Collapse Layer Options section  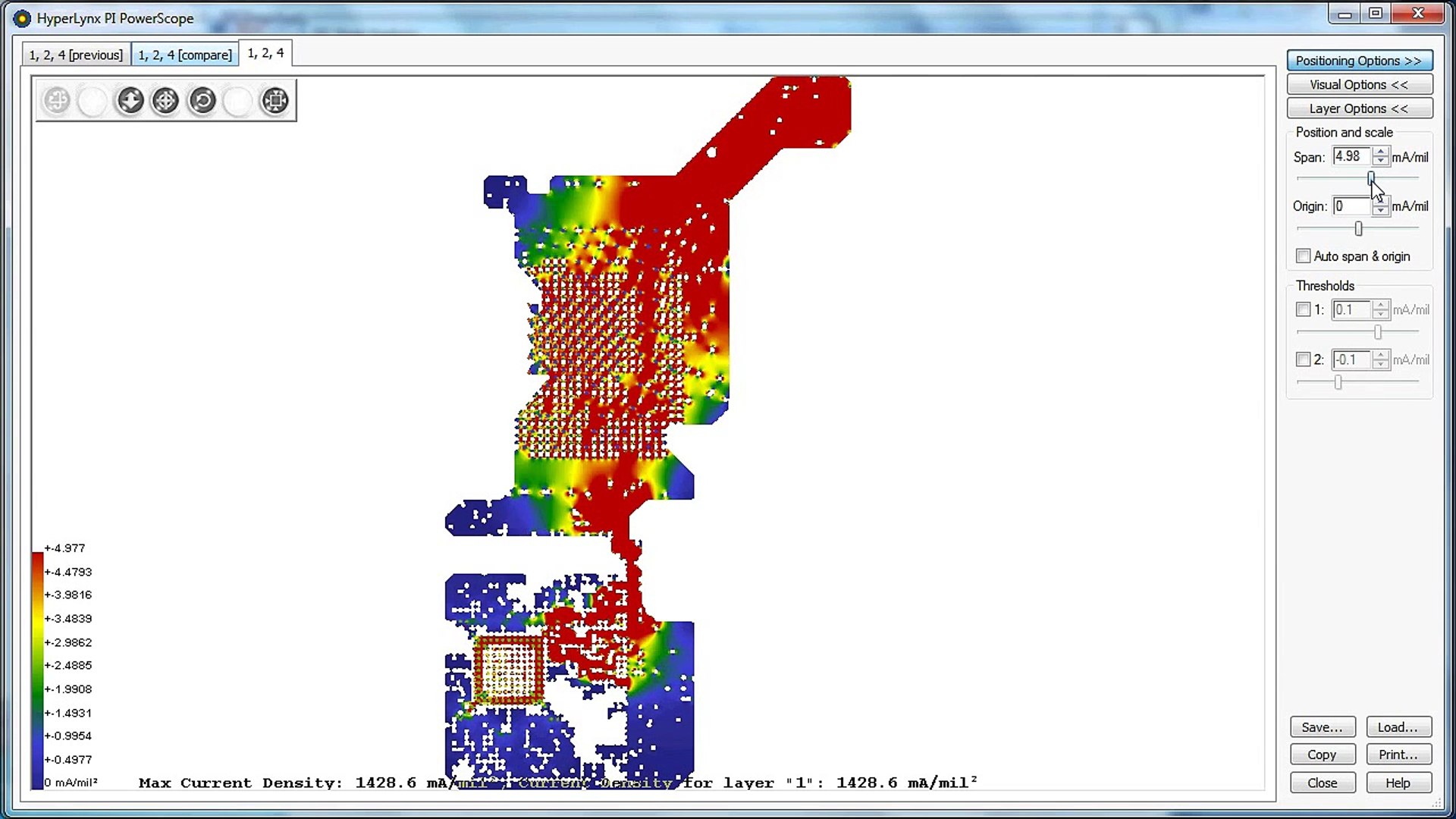pos(1359,108)
